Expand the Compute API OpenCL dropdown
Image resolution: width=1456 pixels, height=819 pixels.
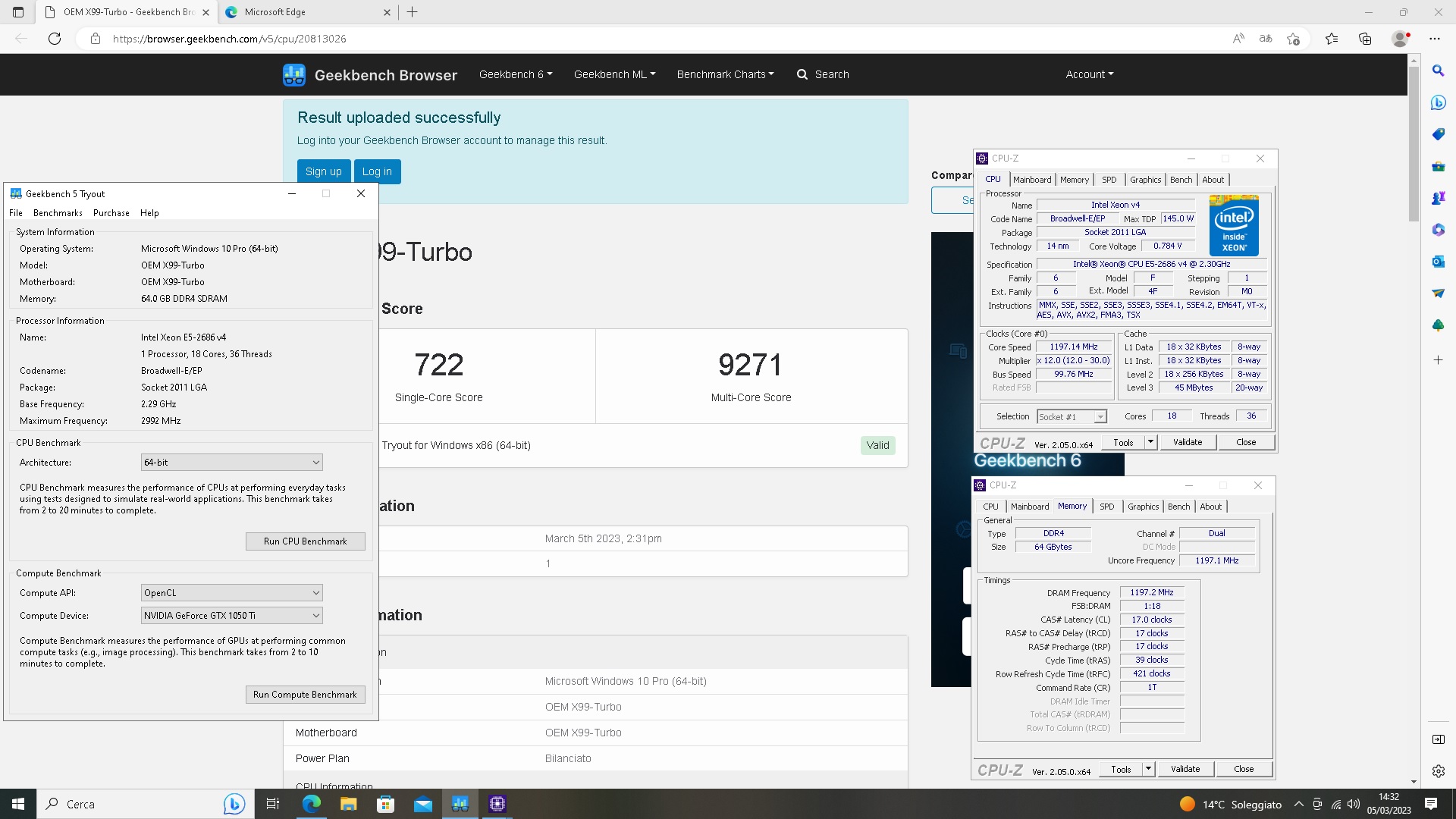pos(232,593)
